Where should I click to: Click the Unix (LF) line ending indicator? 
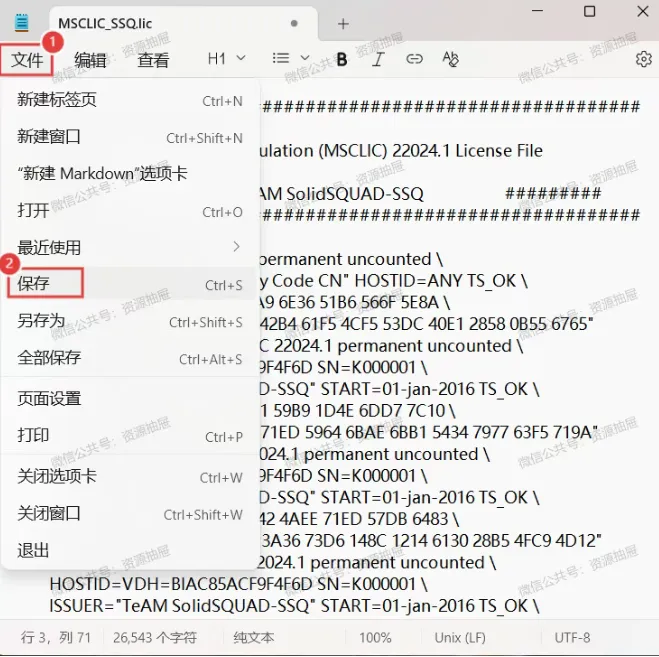pyautogui.click(x=460, y=638)
